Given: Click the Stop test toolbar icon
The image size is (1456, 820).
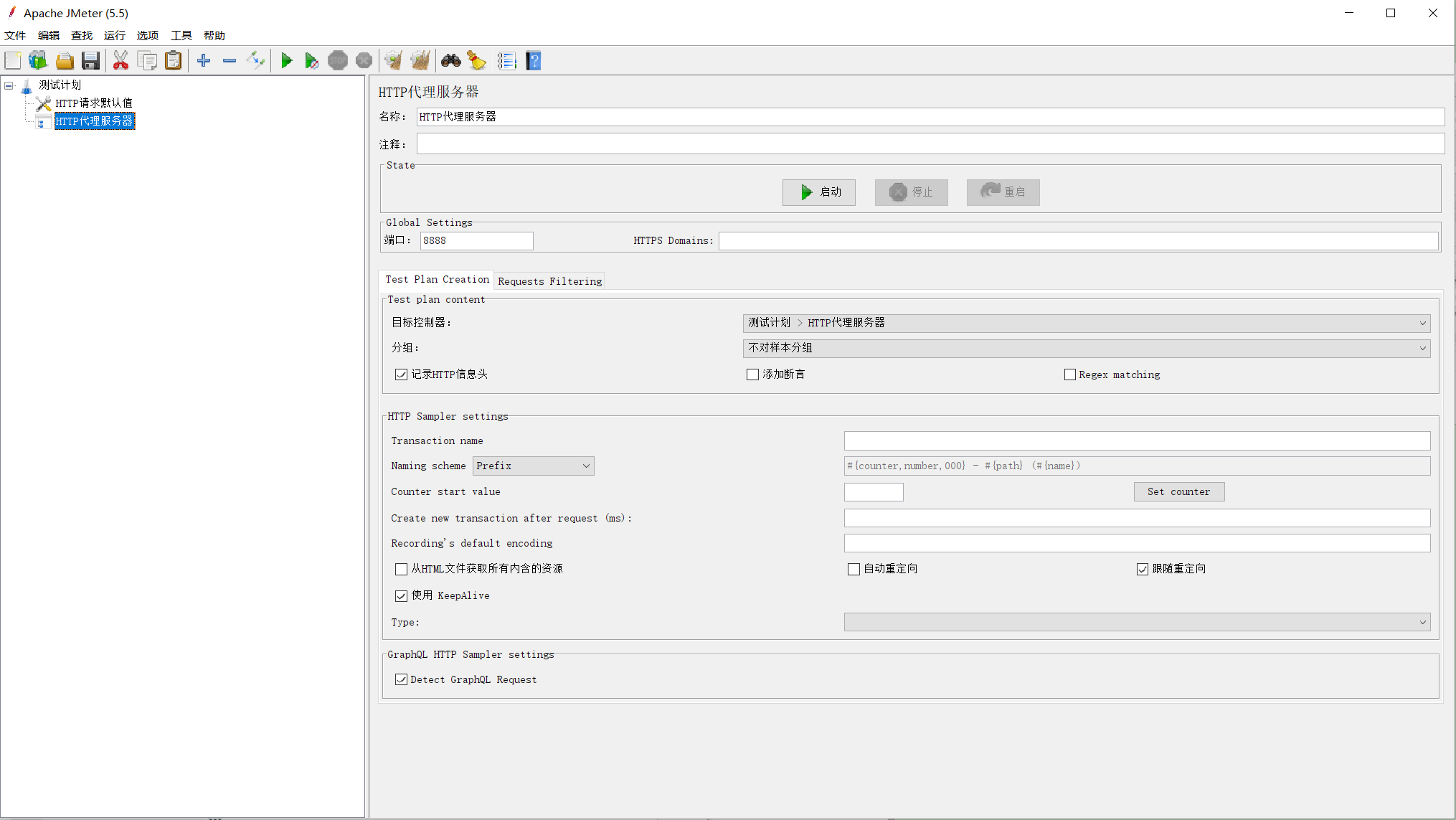Looking at the screenshot, I should (x=338, y=61).
